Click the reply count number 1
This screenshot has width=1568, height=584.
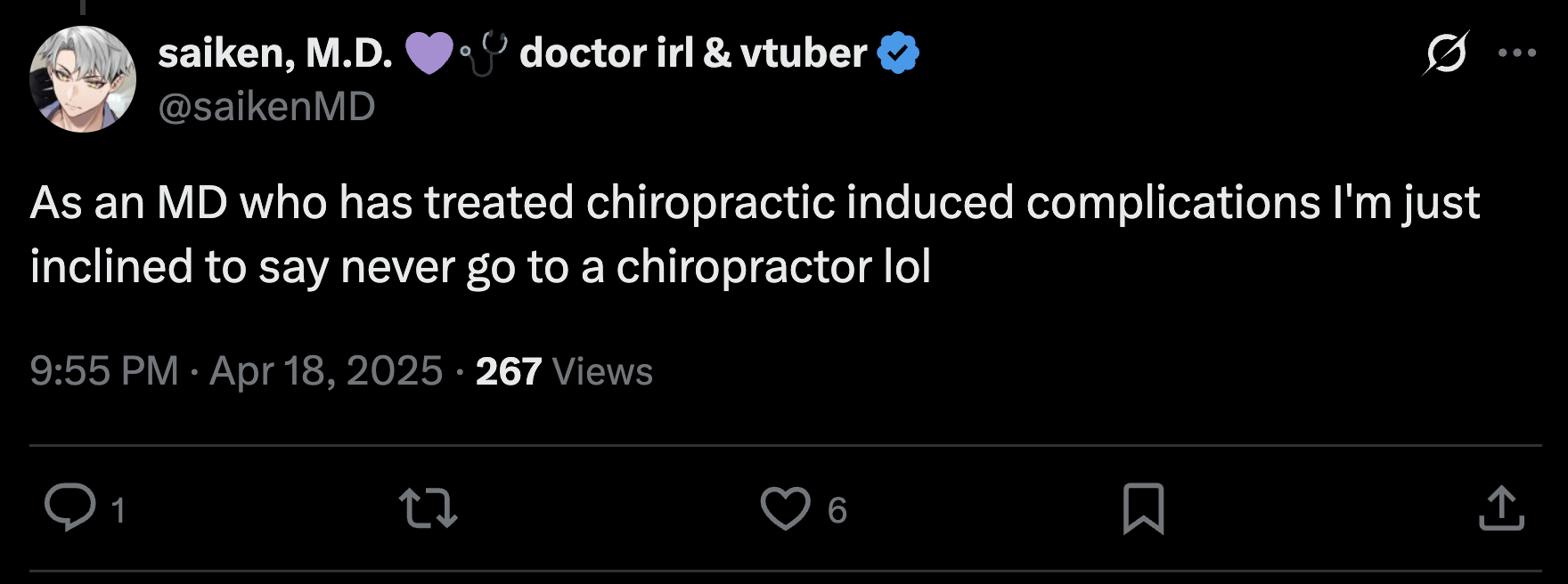click(x=118, y=510)
